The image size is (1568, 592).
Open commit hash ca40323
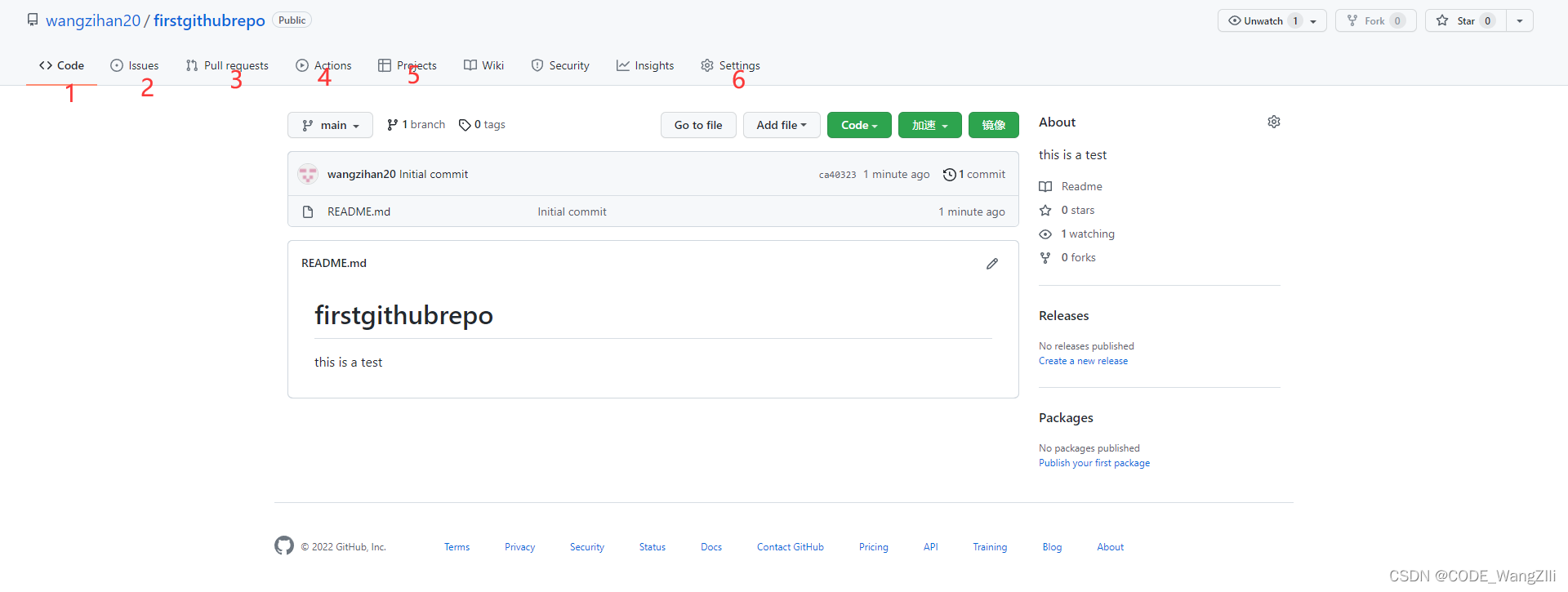(x=837, y=175)
